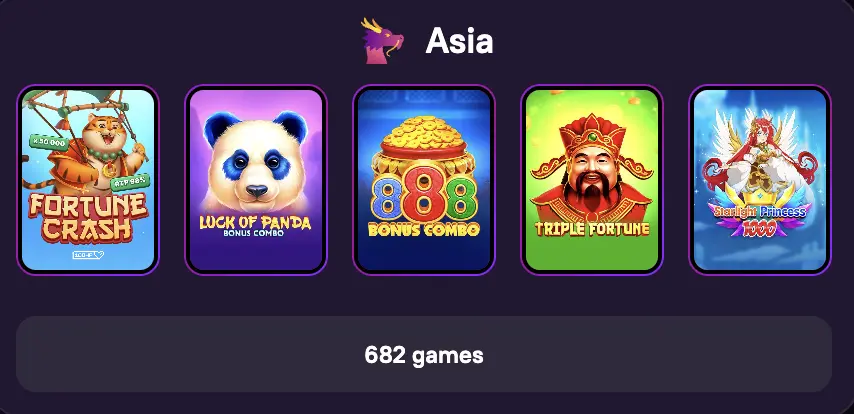Click the RTP 98% badge on Fortune Crash

[x=129, y=182]
